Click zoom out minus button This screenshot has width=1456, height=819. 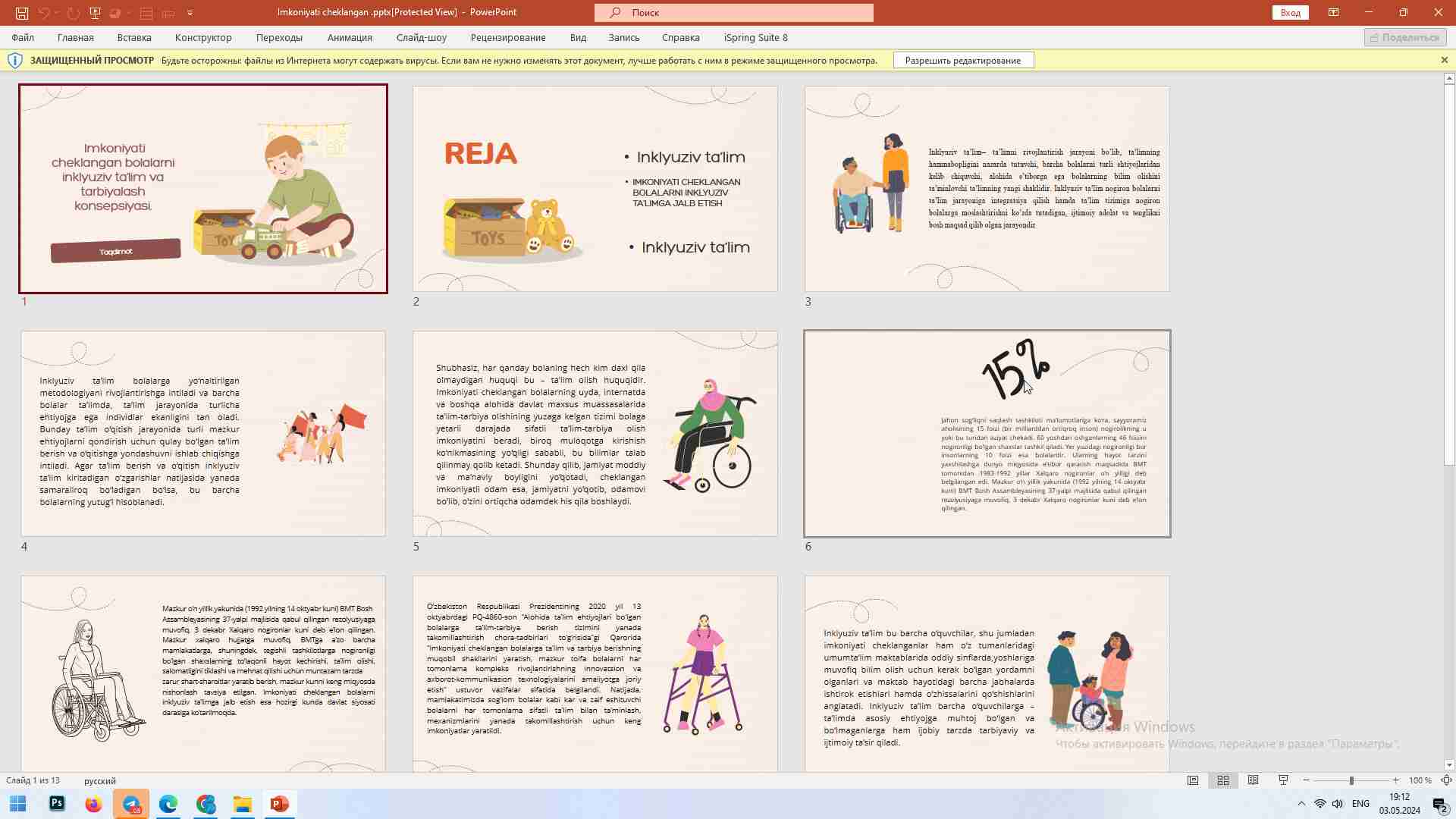coord(1306,780)
